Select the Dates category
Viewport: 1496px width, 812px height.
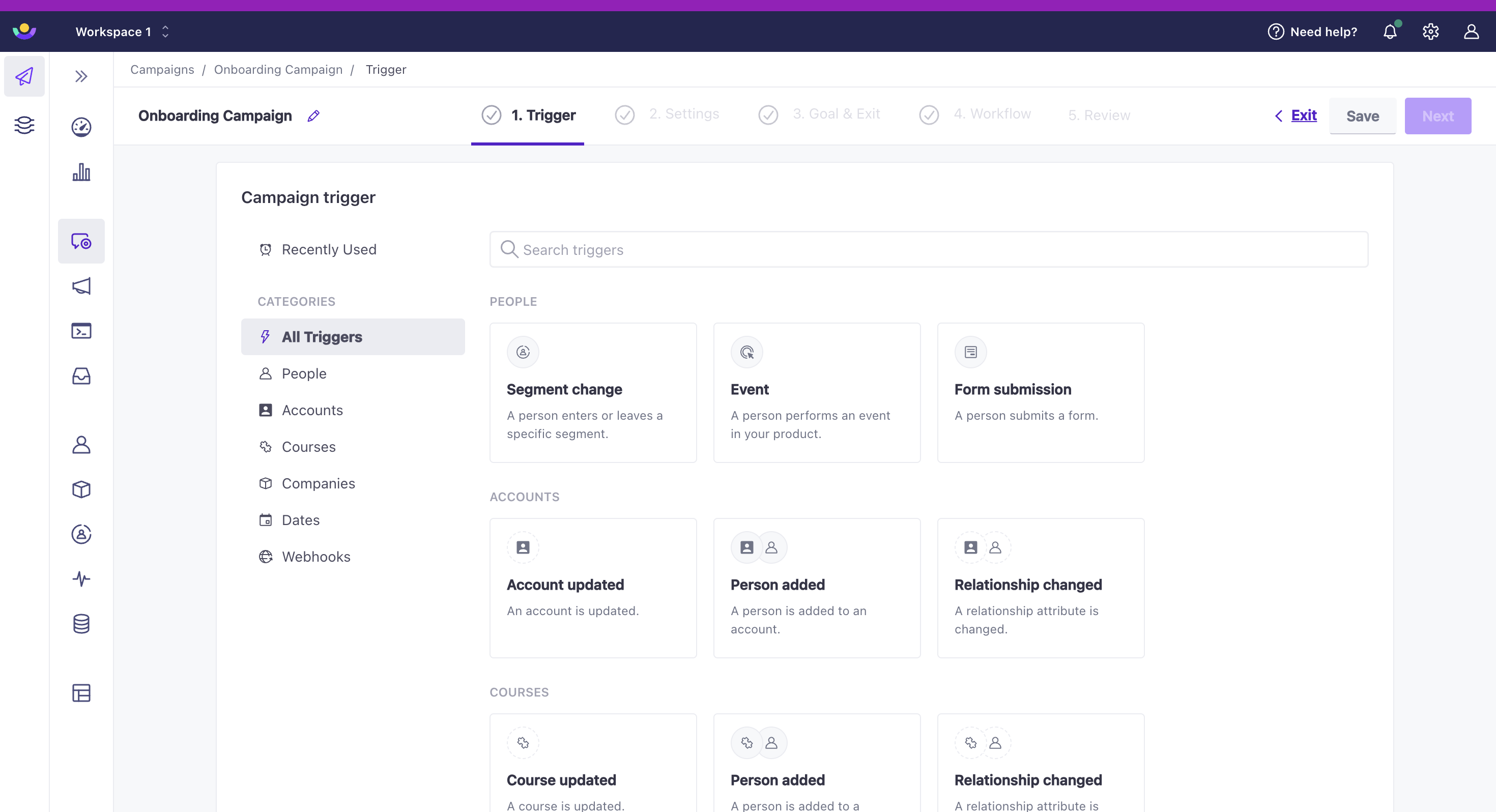(353, 519)
